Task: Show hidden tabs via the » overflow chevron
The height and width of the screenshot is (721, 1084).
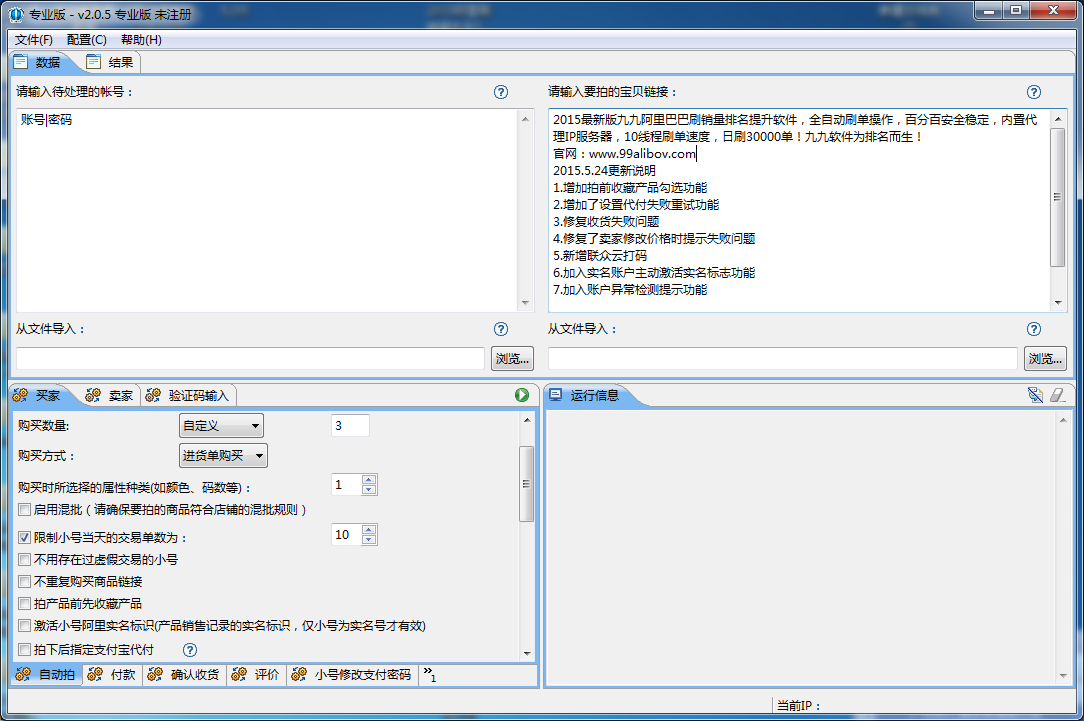Action: (428, 673)
